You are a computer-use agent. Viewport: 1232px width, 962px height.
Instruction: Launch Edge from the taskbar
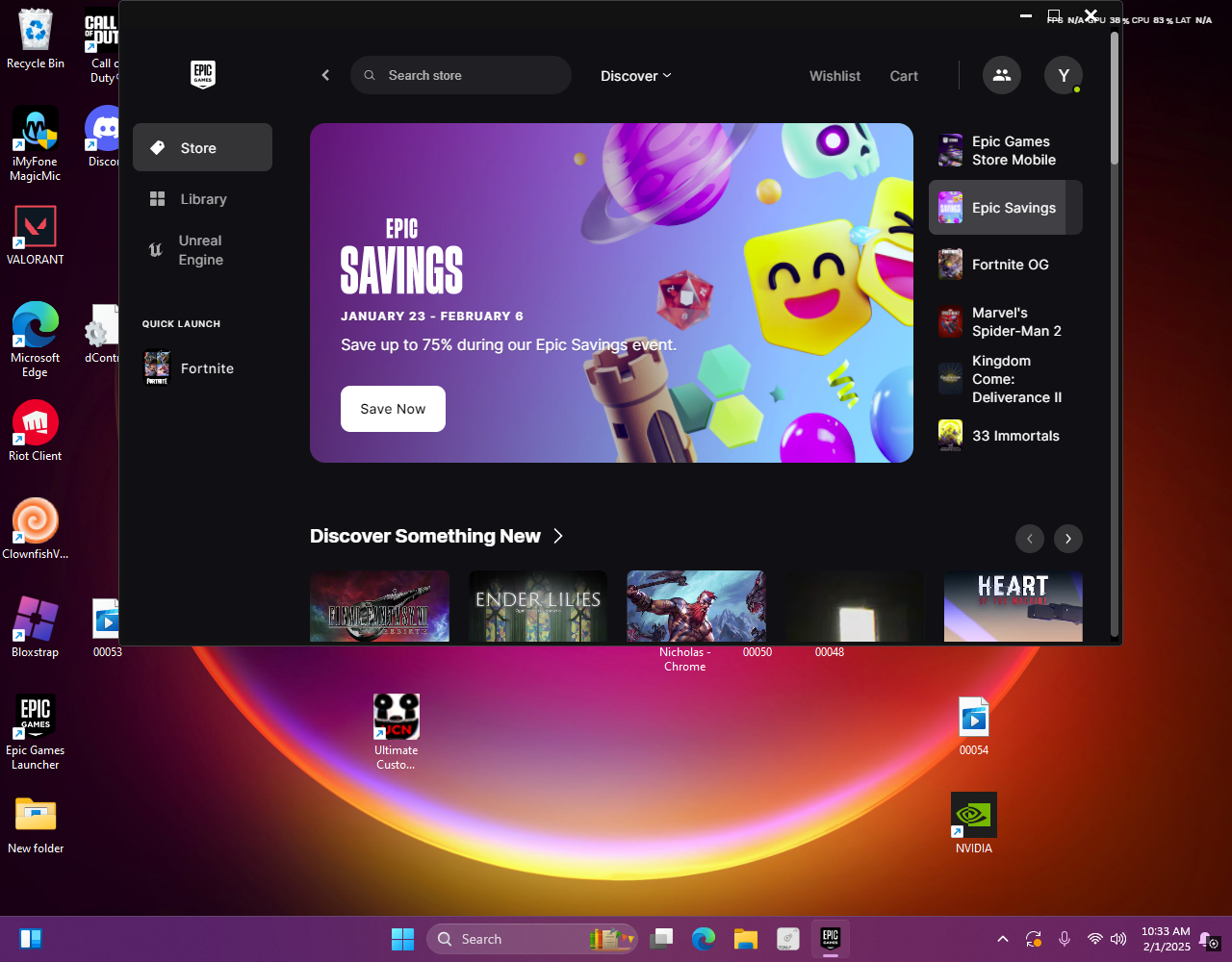click(704, 939)
